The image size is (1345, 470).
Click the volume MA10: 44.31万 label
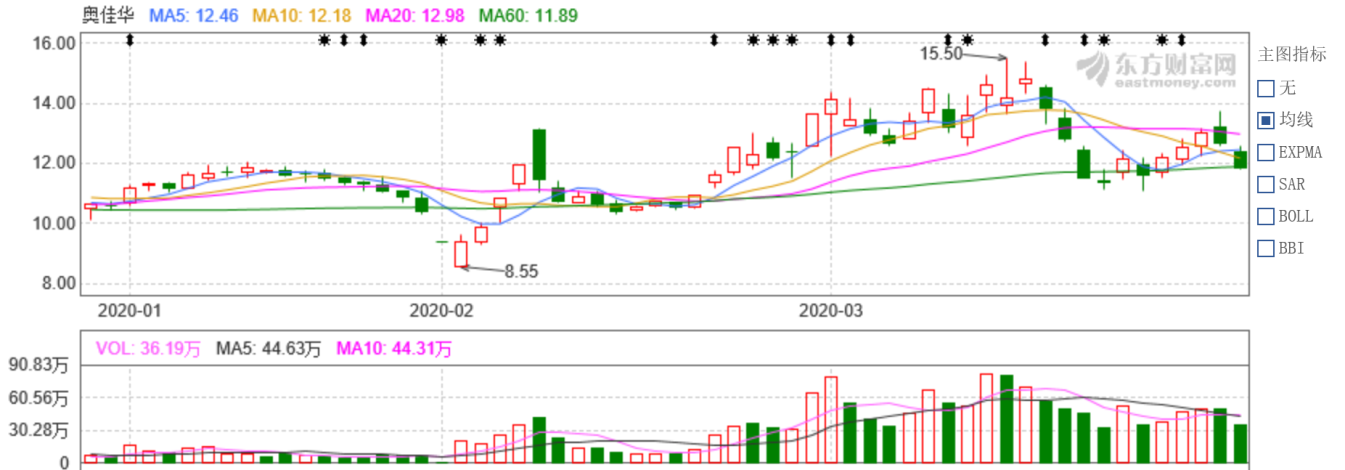click(x=394, y=349)
